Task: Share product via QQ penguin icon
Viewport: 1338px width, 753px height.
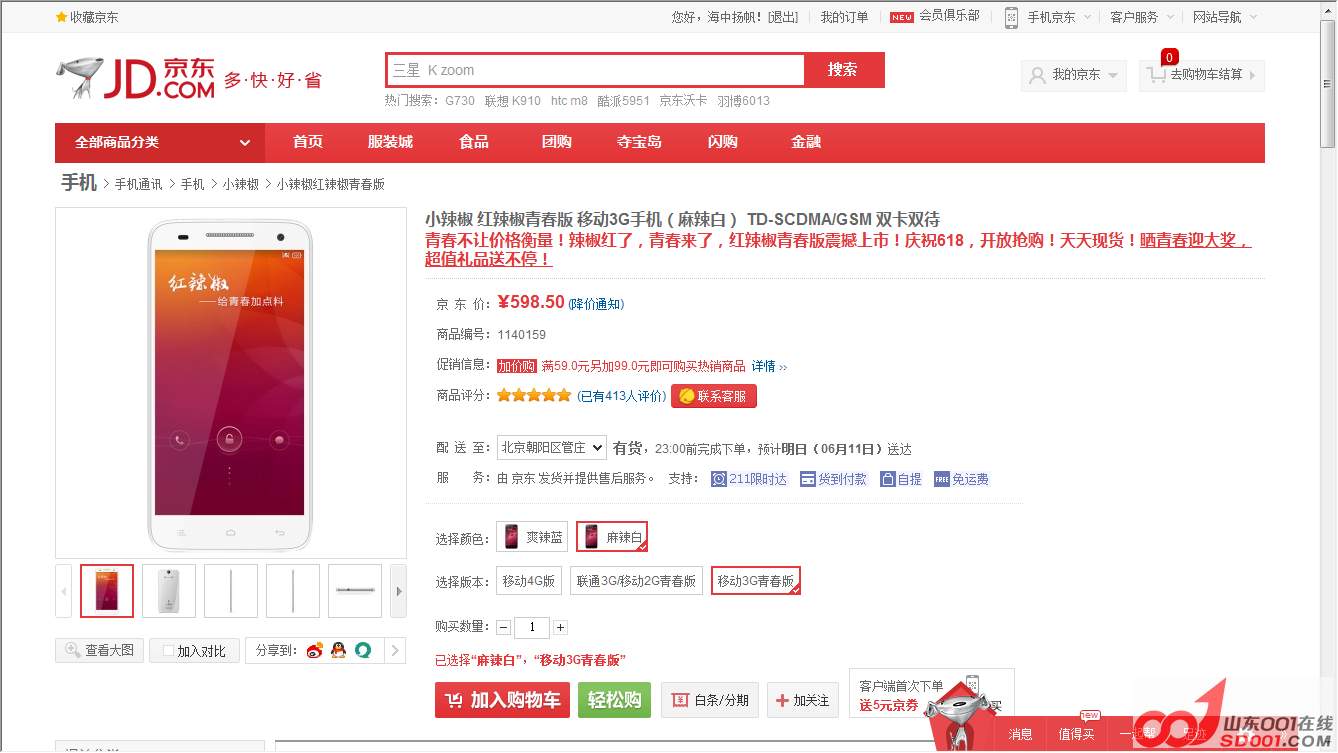Action: point(339,651)
